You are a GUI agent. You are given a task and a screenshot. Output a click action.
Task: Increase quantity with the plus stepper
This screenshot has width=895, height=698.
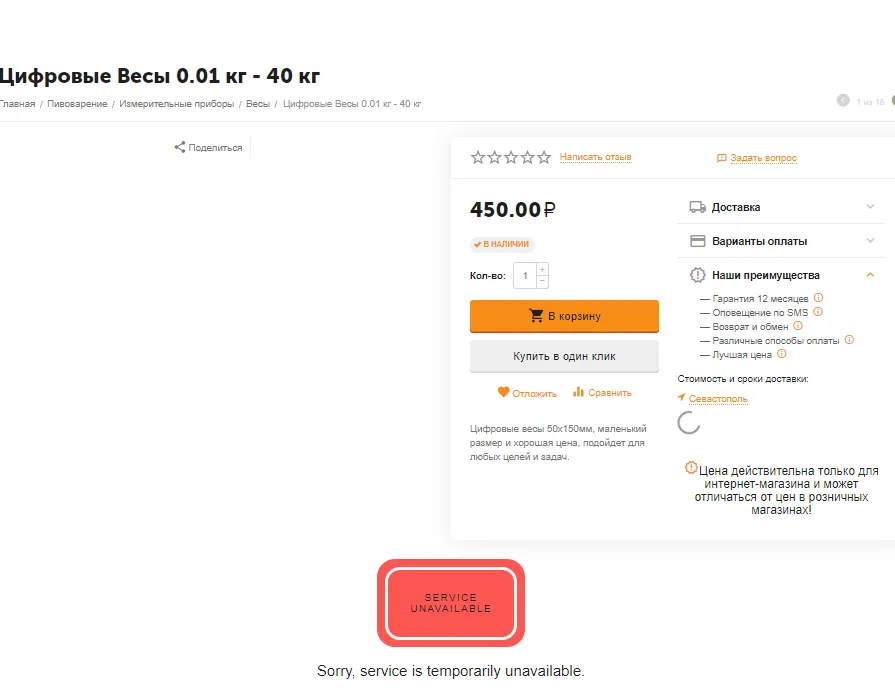[542, 269]
